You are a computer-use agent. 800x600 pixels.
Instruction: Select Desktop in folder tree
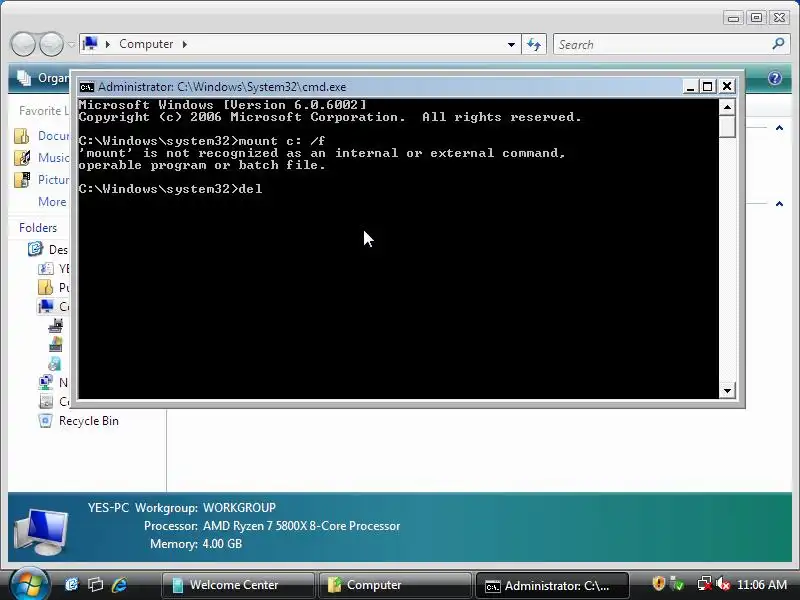click(48, 249)
